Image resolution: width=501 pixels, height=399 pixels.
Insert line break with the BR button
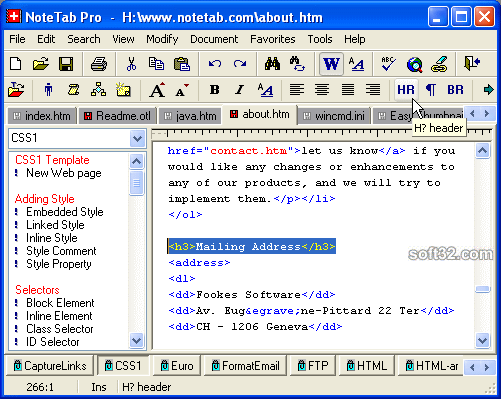[x=455, y=89]
